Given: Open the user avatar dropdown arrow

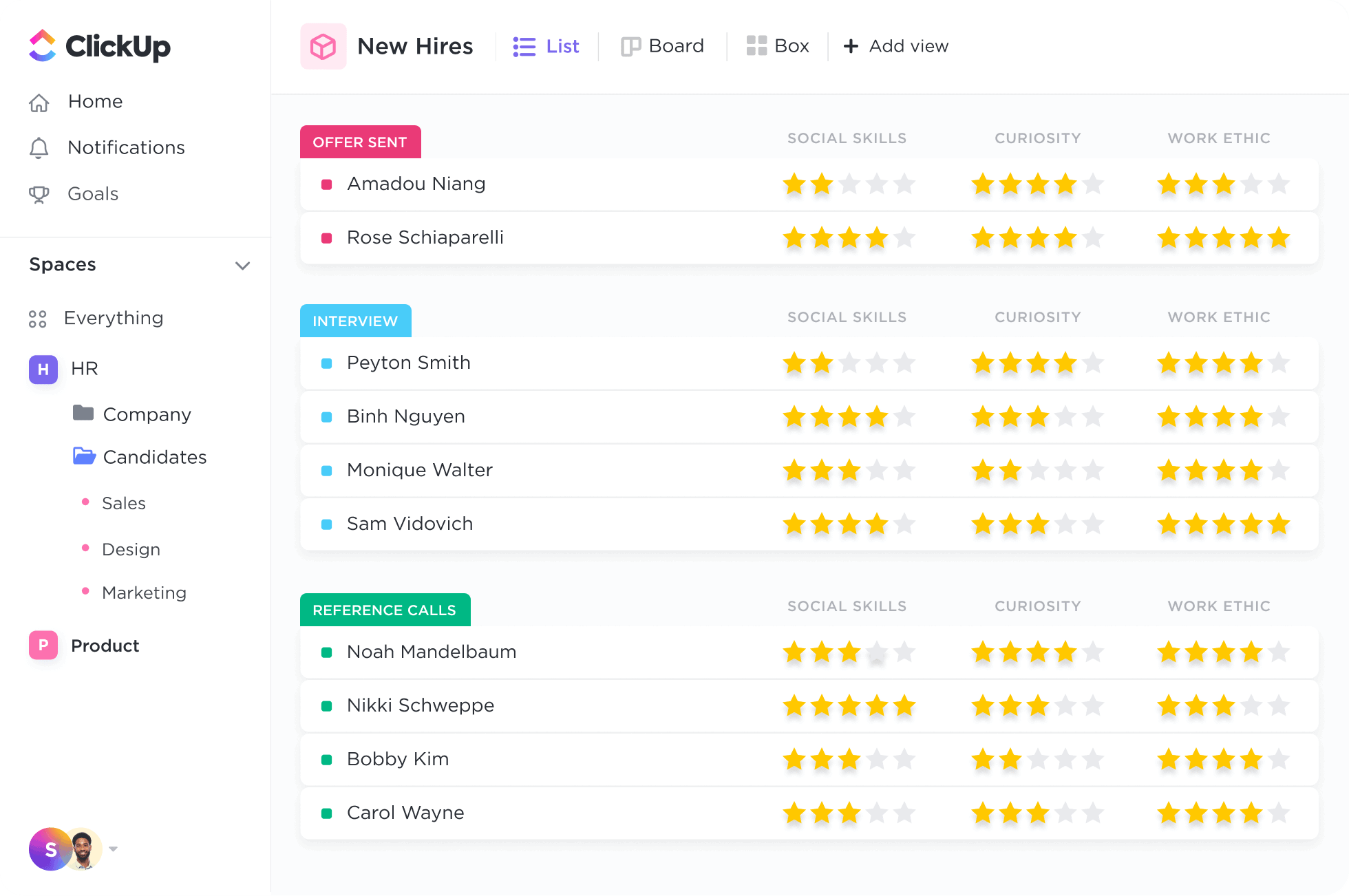Looking at the screenshot, I should 114,849.
